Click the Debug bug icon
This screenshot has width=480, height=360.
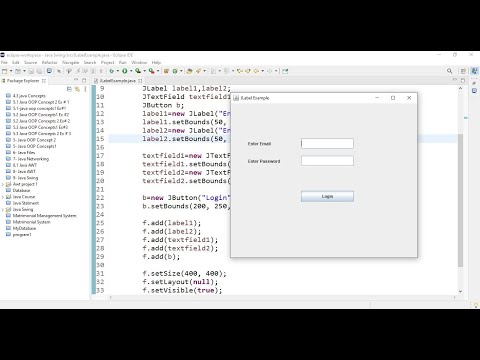click(112, 71)
